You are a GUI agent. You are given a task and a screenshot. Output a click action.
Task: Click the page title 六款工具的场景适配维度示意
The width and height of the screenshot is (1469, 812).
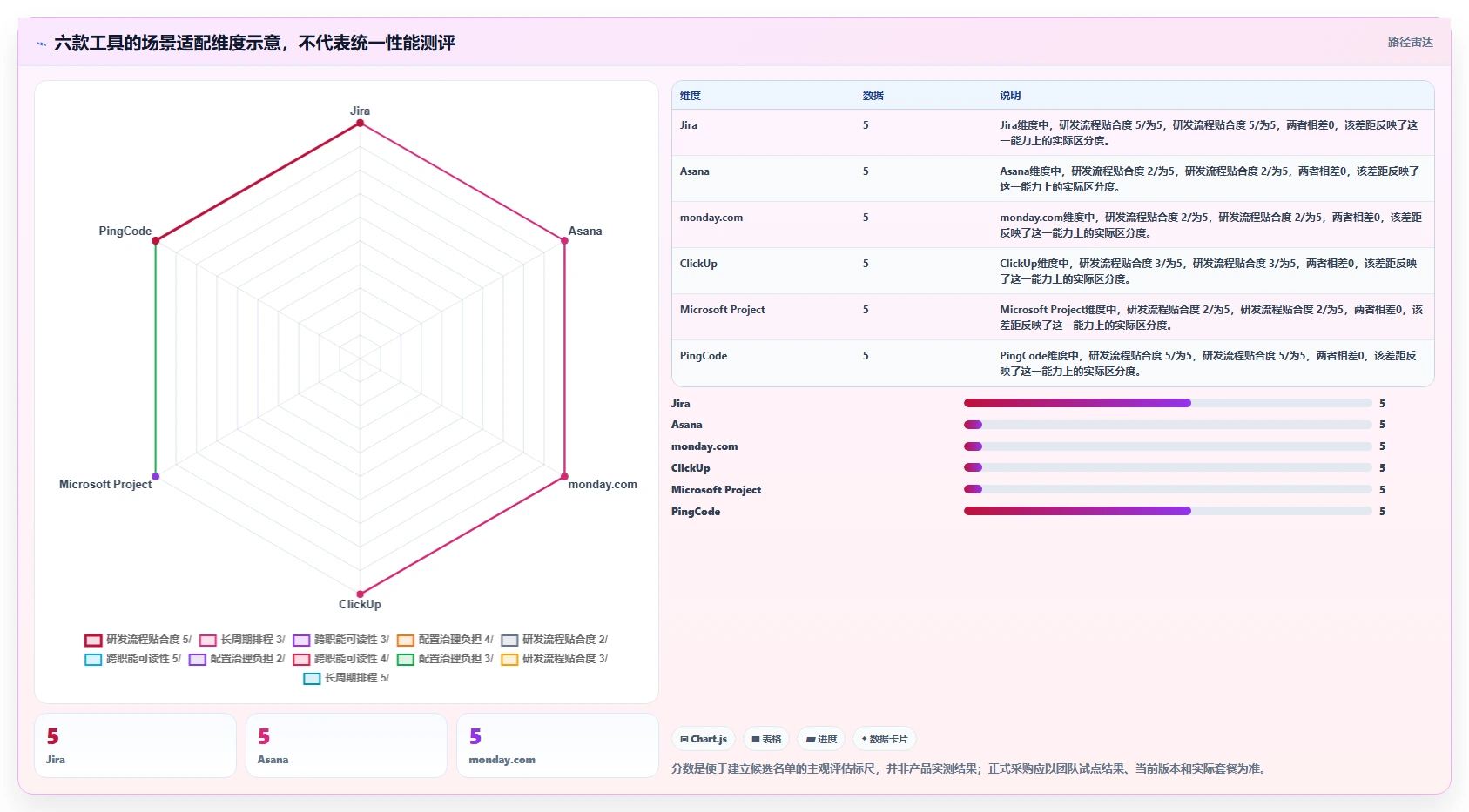(254, 44)
